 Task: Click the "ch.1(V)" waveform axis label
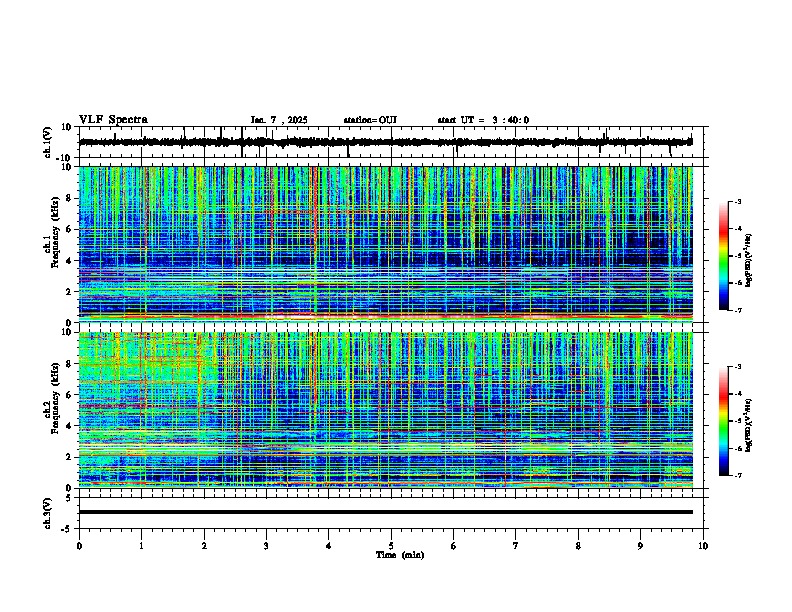pos(48,142)
